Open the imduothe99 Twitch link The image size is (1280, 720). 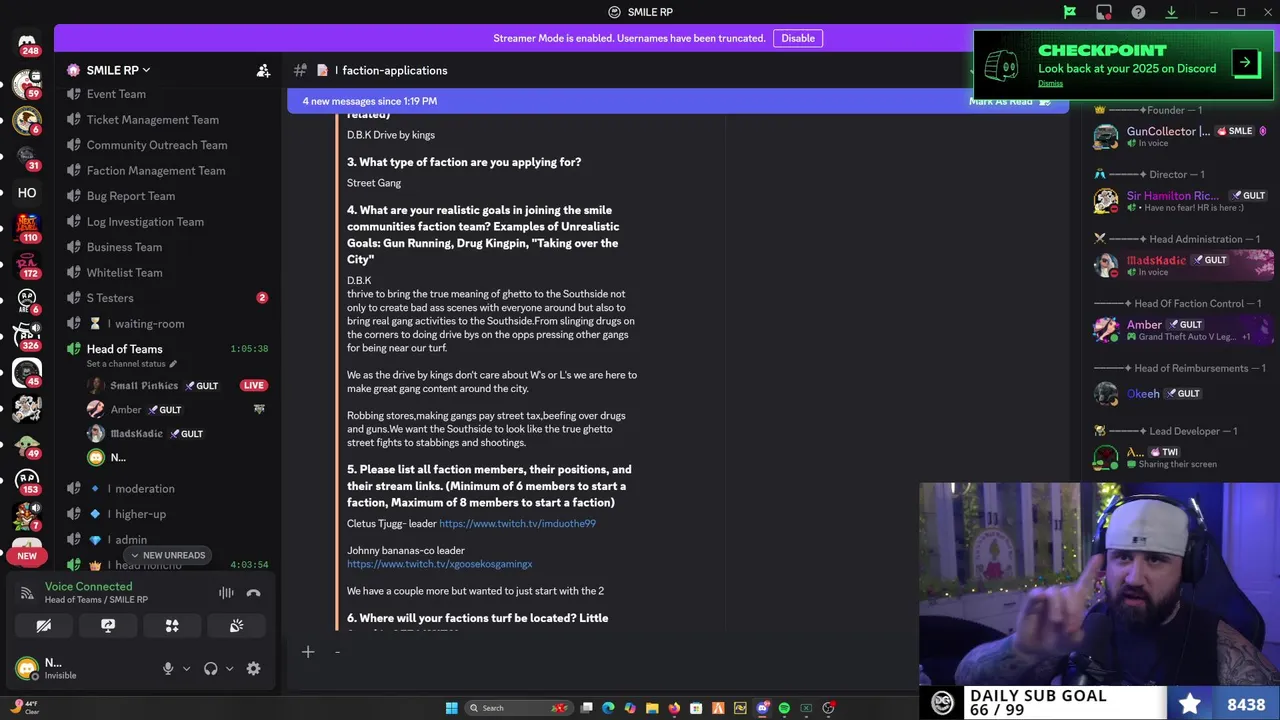point(517,524)
